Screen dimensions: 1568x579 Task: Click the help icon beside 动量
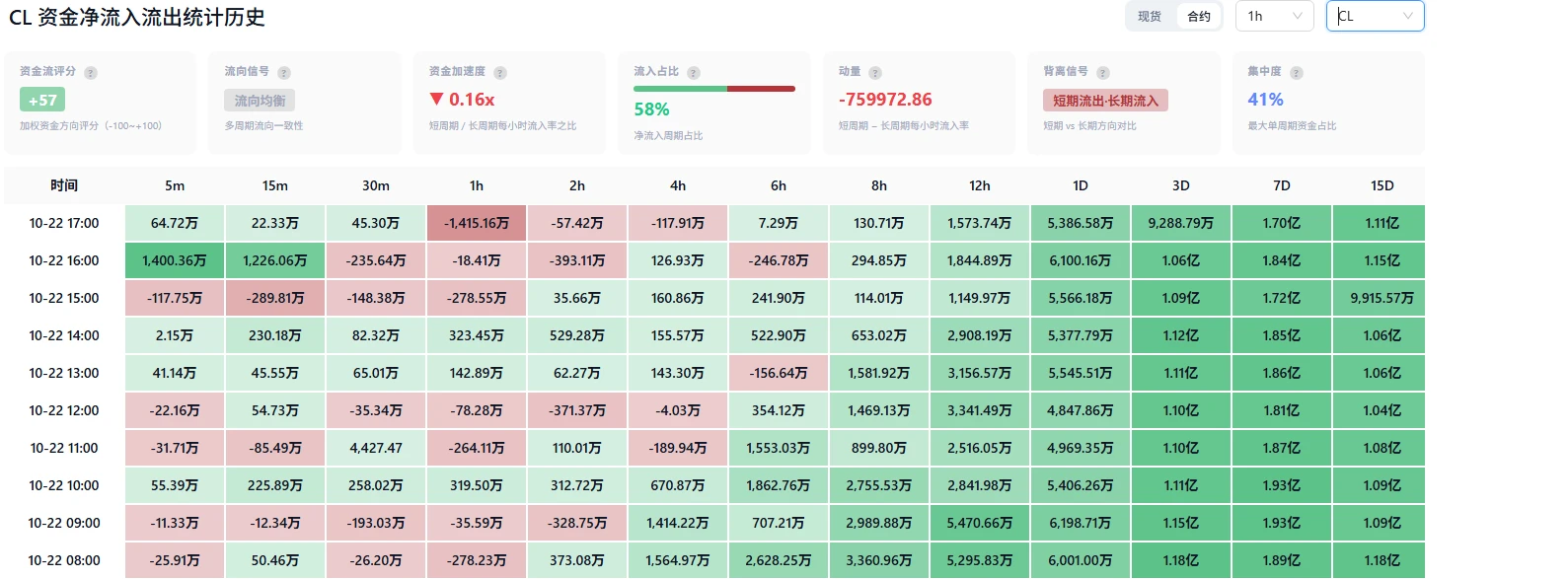coord(875,73)
